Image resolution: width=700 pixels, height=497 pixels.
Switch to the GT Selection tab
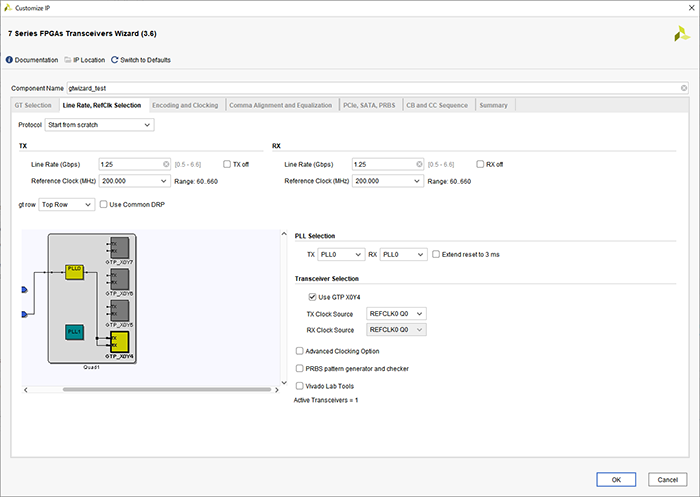click(x=33, y=105)
